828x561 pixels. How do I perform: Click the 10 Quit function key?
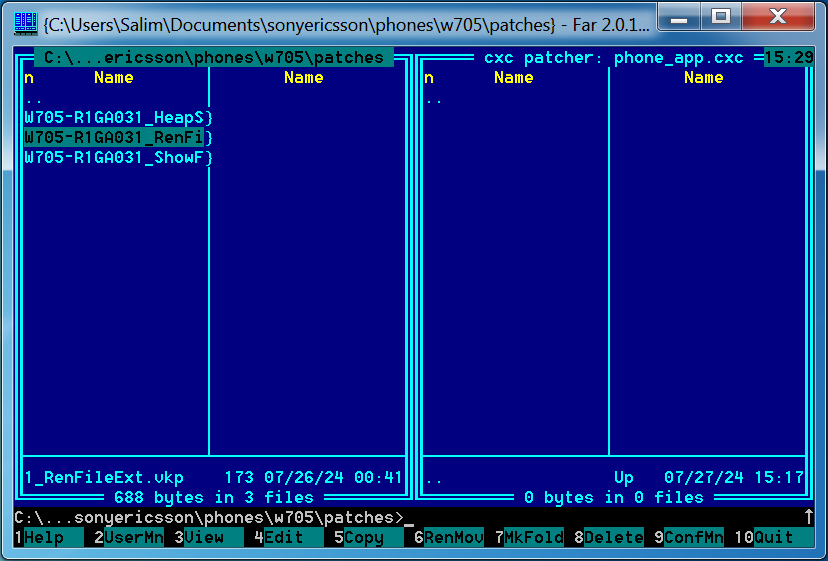(774, 537)
